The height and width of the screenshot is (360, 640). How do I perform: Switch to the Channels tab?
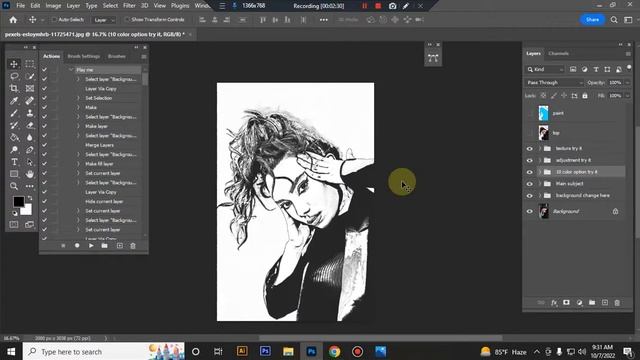click(558, 53)
